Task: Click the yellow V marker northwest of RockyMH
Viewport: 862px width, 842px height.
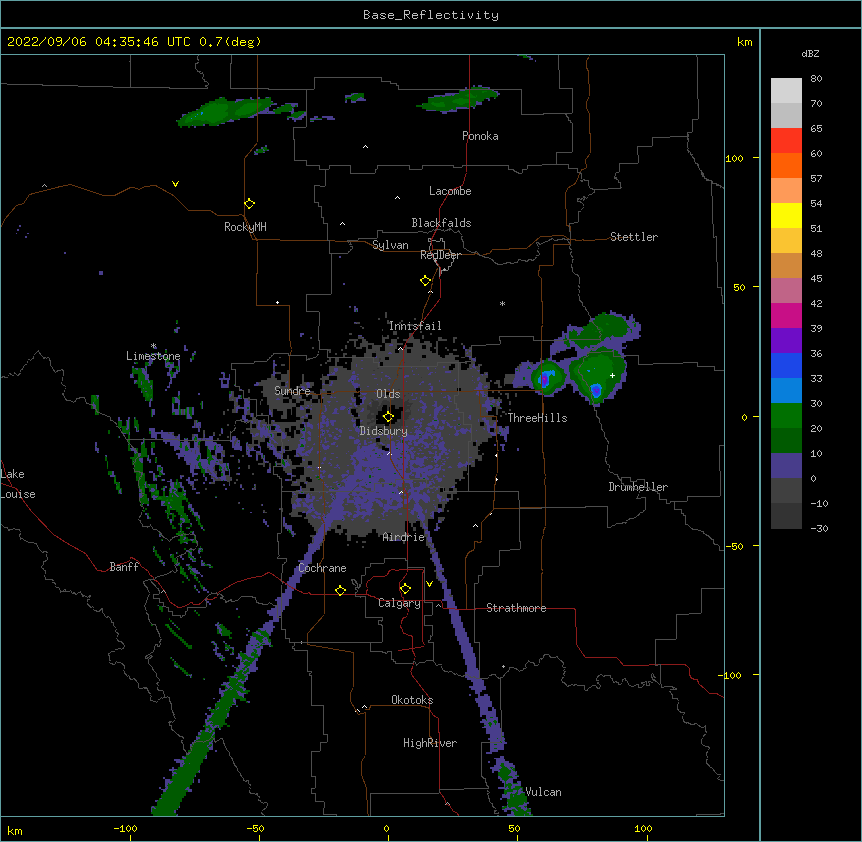Action: (x=175, y=184)
